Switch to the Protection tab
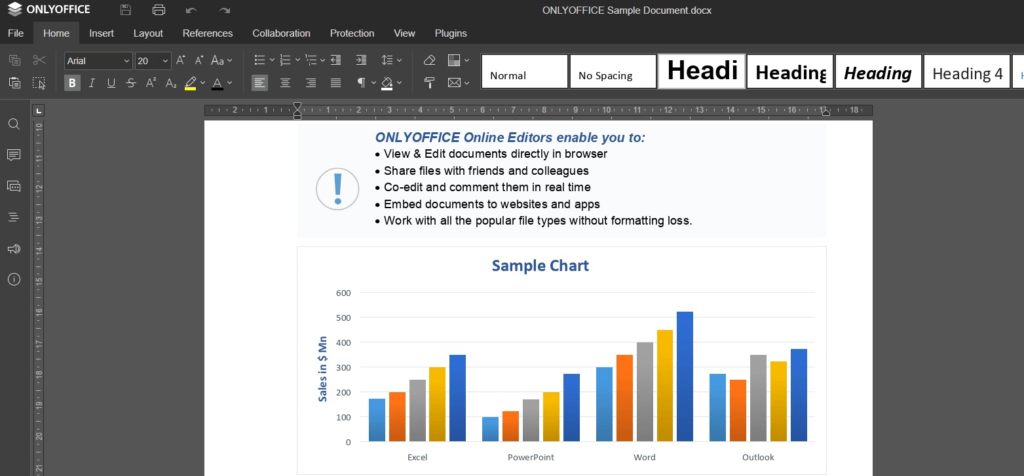 (352, 33)
